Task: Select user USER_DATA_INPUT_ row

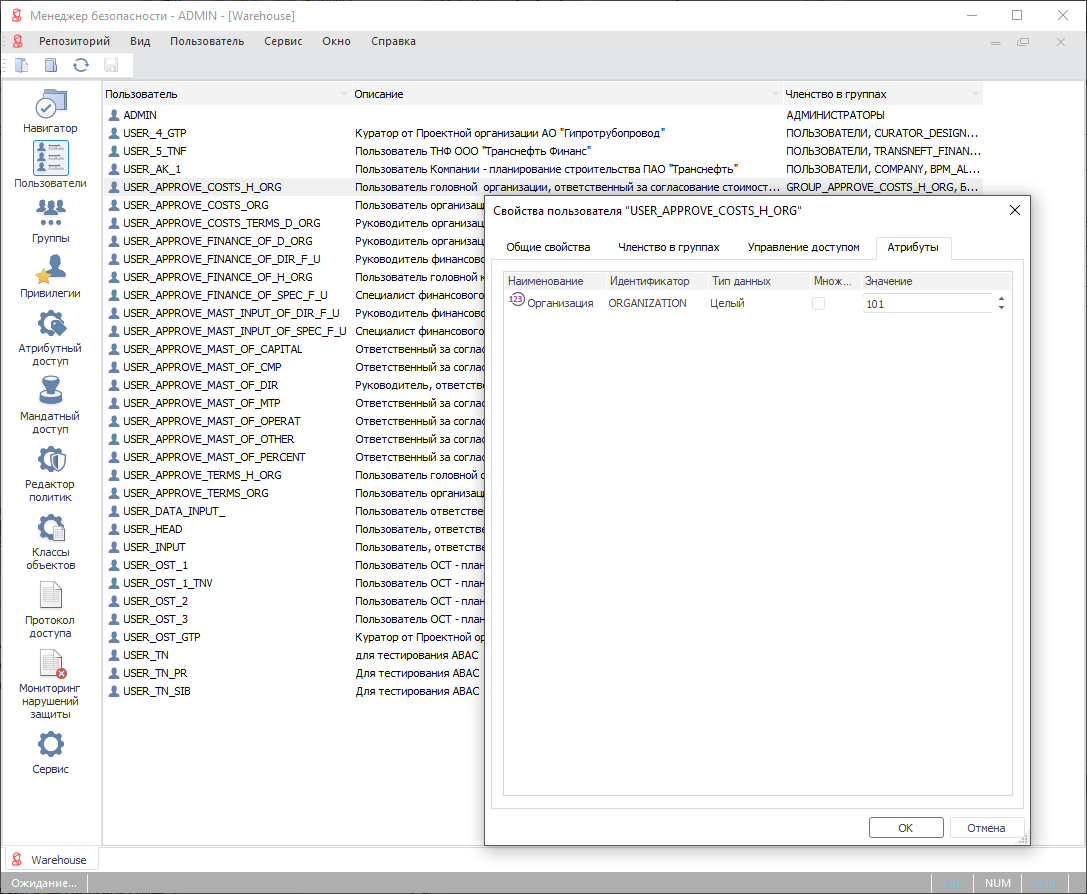Action: pos(294,511)
